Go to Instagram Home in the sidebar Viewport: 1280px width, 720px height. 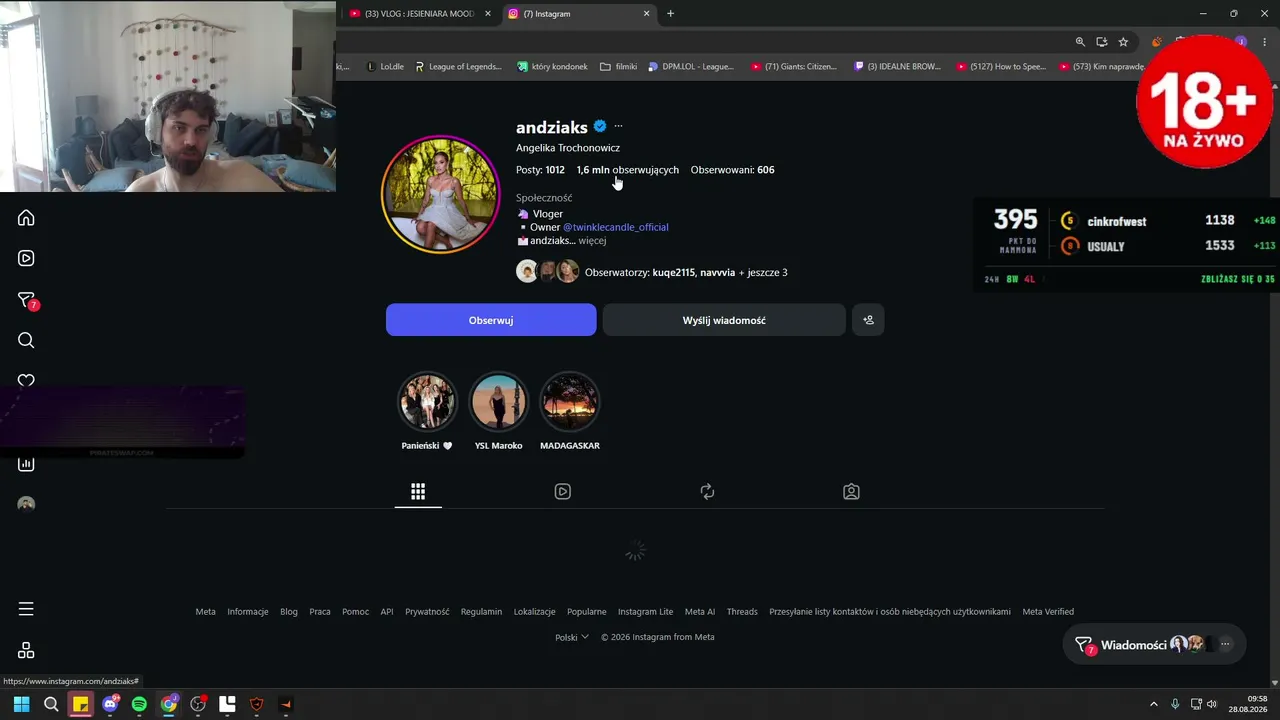(x=26, y=218)
